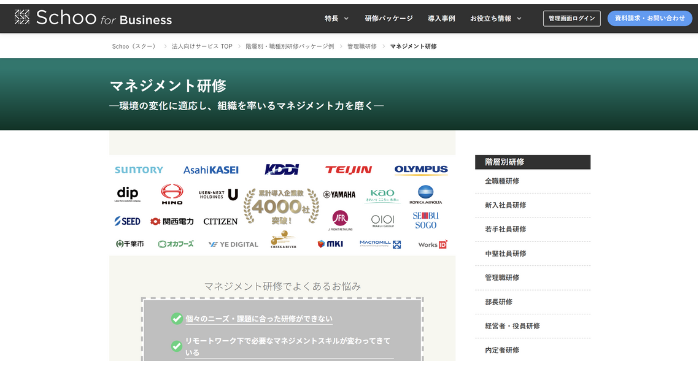Click the オカフーズ logo
This screenshot has width=698, height=365.
pyautogui.click(x=176, y=244)
